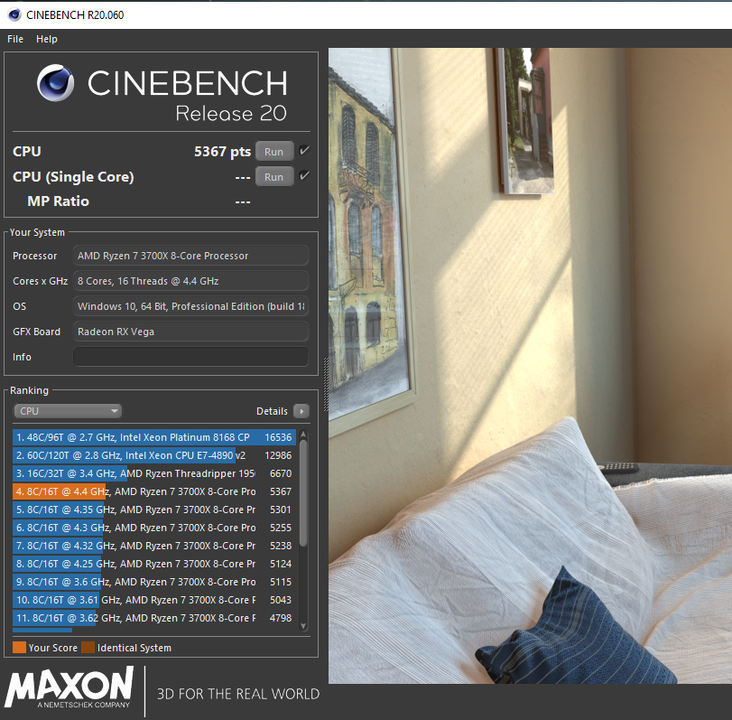Click the Cinebench sphere logo in header
The height and width of the screenshot is (720, 732).
point(56,83)
